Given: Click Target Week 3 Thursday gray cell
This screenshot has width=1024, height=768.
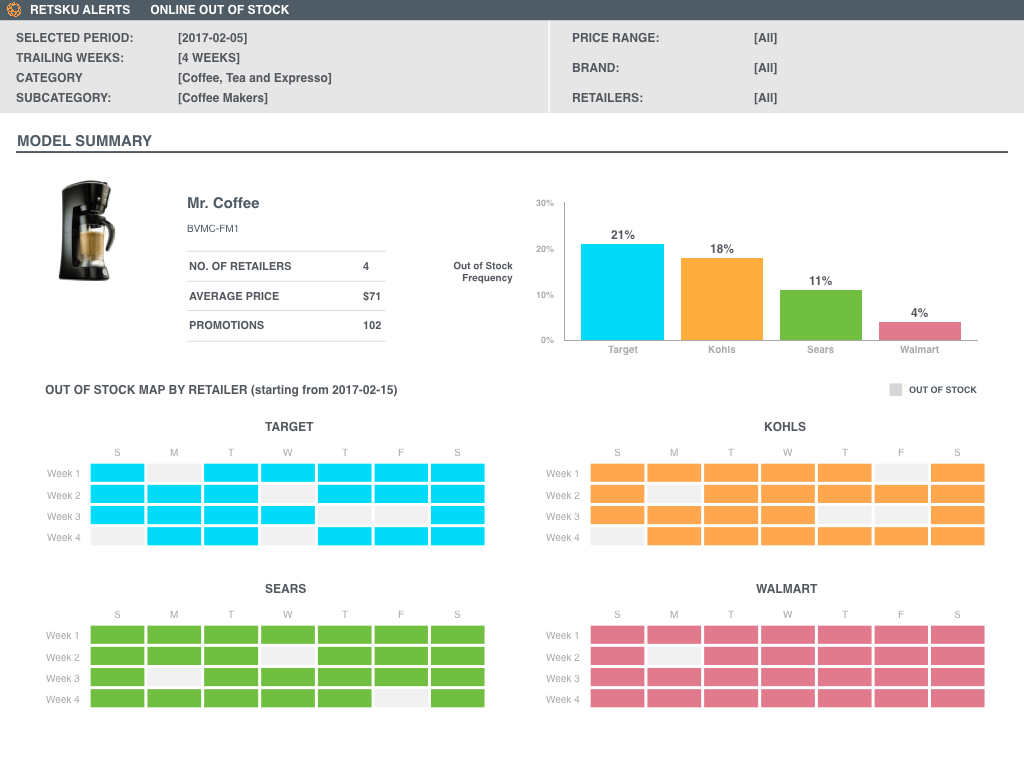Looking at the screenshot, I should click(x=345, y=515).
